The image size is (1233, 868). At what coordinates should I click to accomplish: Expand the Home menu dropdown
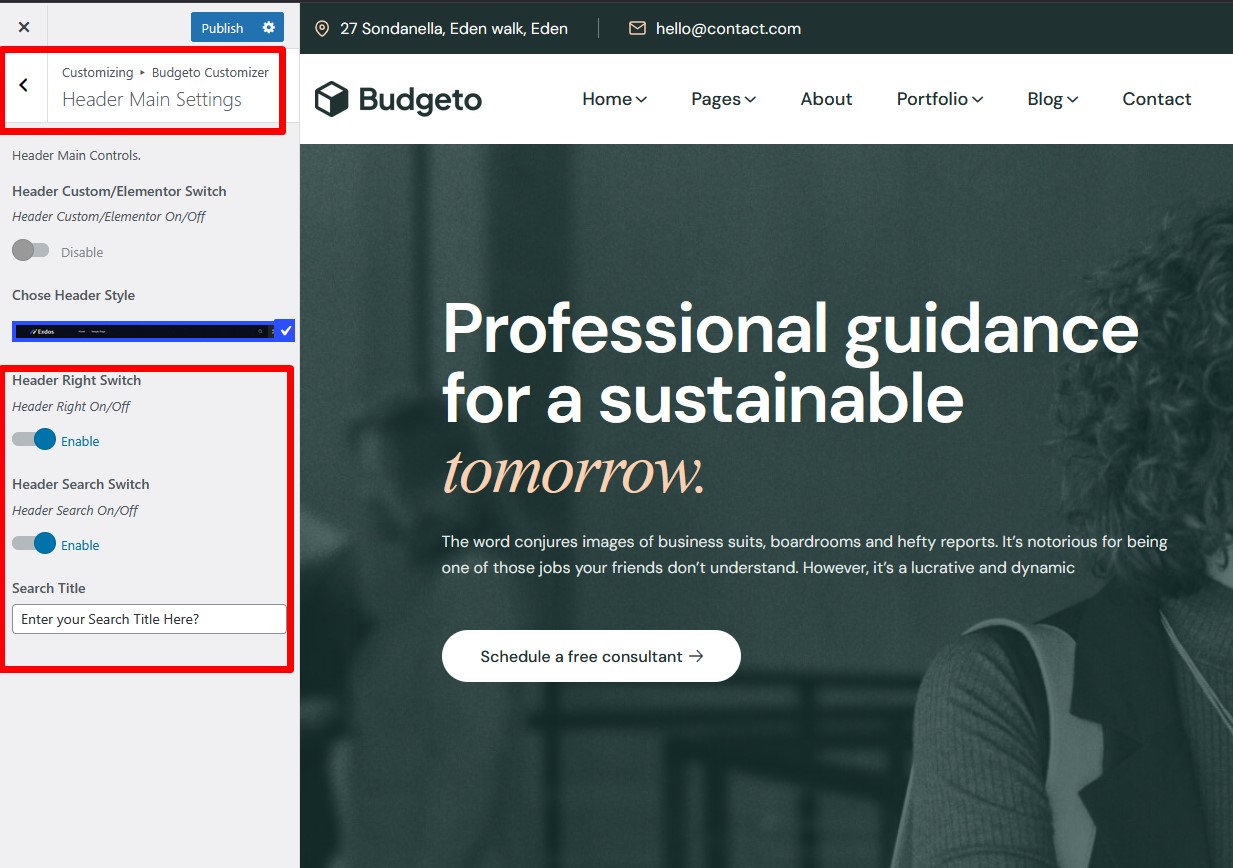point(614,99)
